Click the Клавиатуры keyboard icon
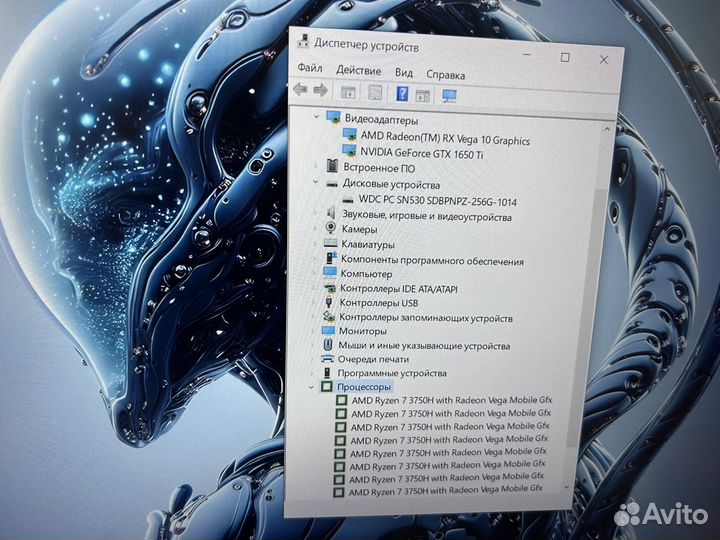720x540 pixels. 331,243
